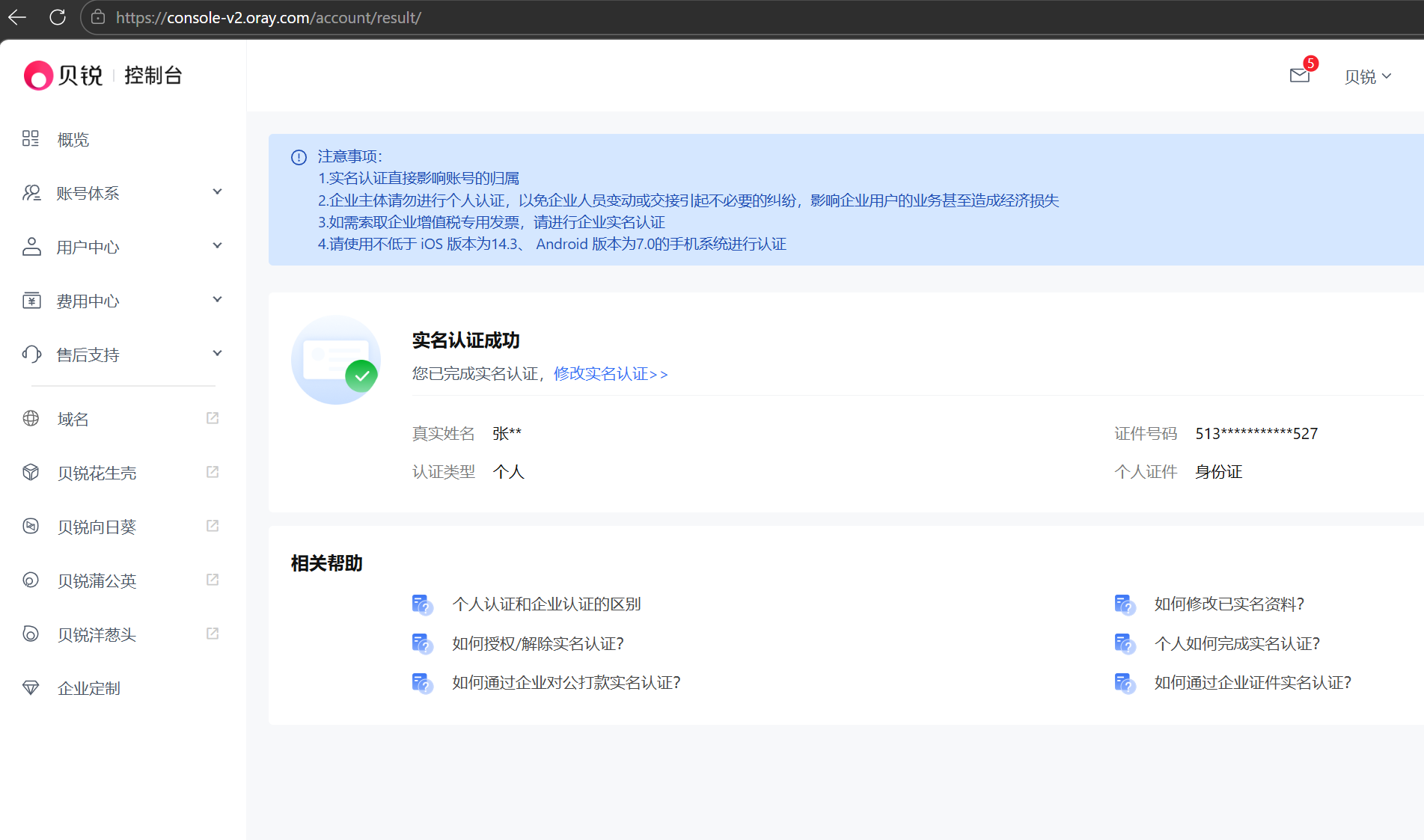Open the external link icon beside 域名
Screen dimensions: 1424x840
click(x=213, y=417)
